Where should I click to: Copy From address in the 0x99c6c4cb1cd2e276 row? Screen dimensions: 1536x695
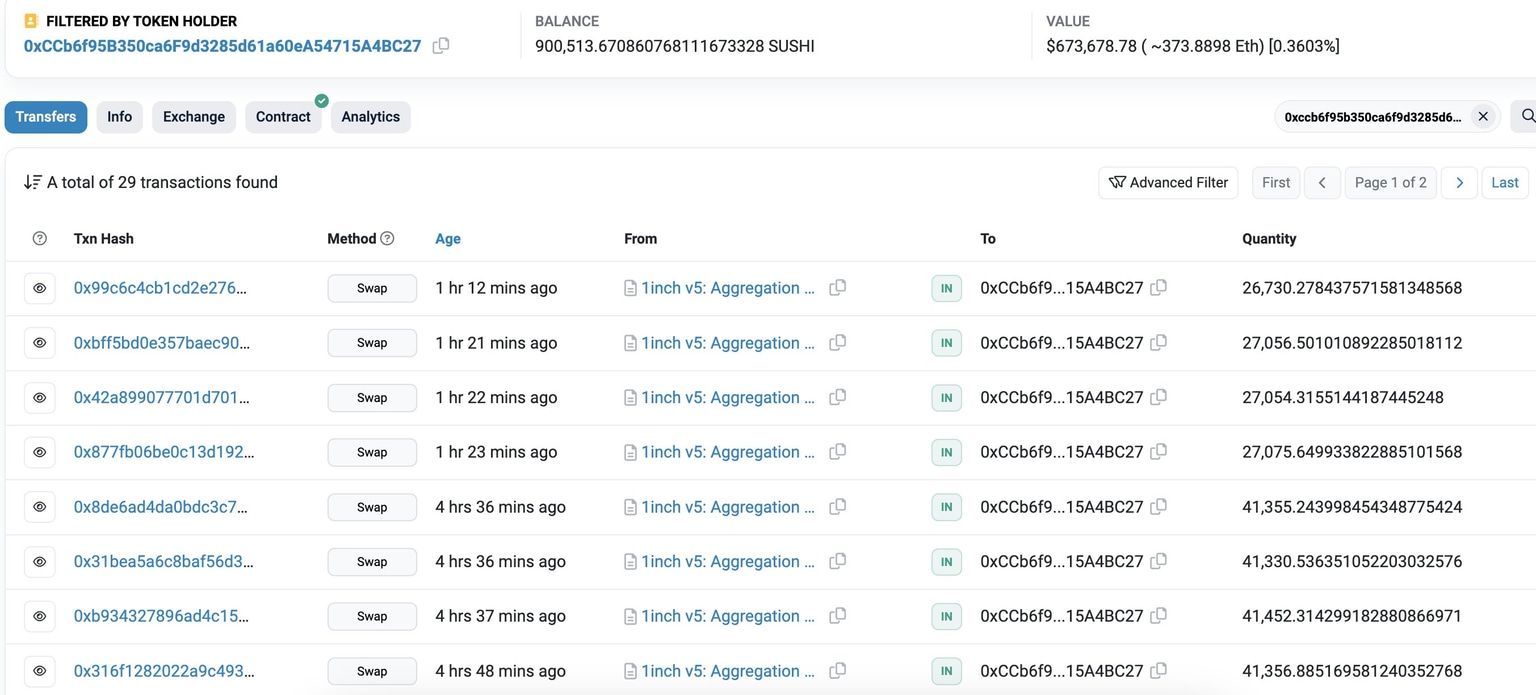coord(838,288)
